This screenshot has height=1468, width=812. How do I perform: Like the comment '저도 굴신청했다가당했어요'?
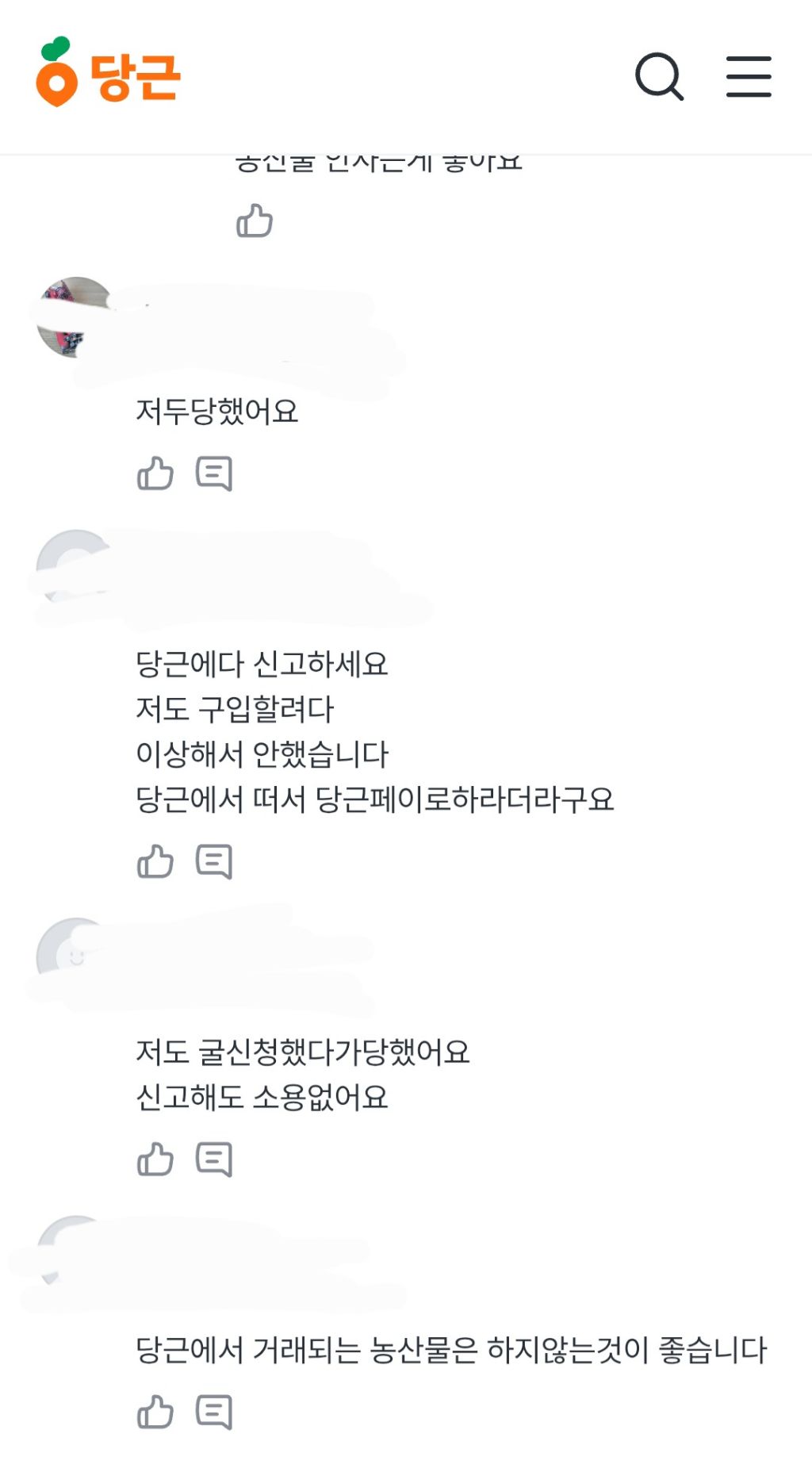[155, 1159]
